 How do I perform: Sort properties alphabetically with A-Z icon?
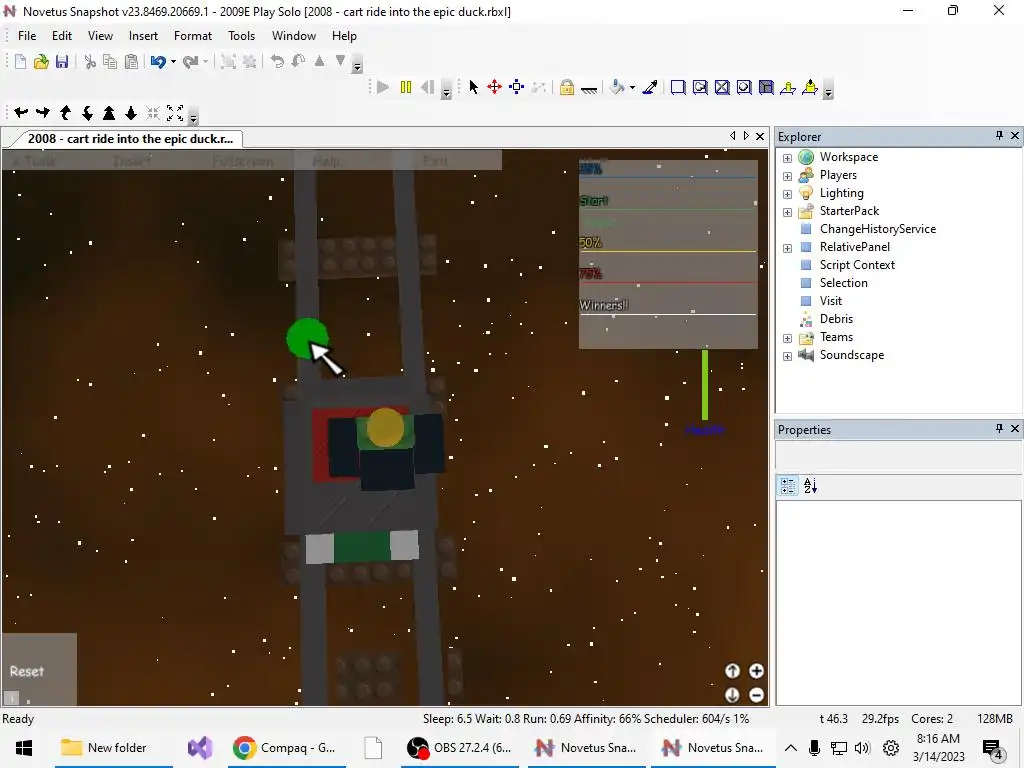810,485
